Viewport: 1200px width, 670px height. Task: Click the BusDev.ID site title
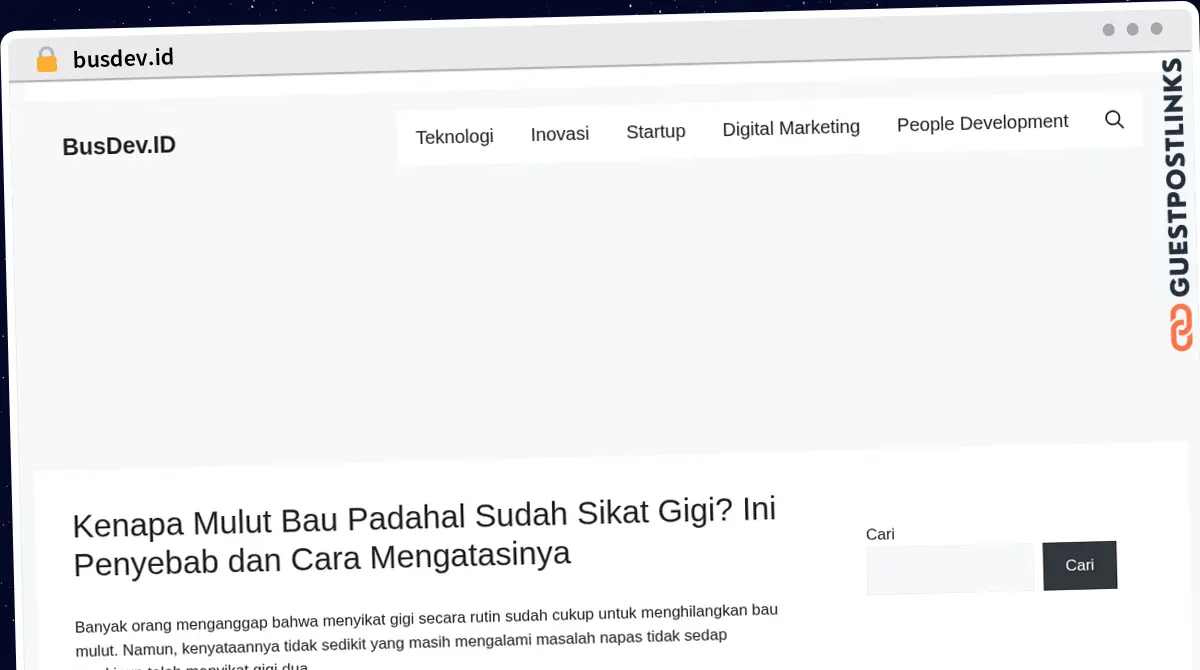point(119,146)
